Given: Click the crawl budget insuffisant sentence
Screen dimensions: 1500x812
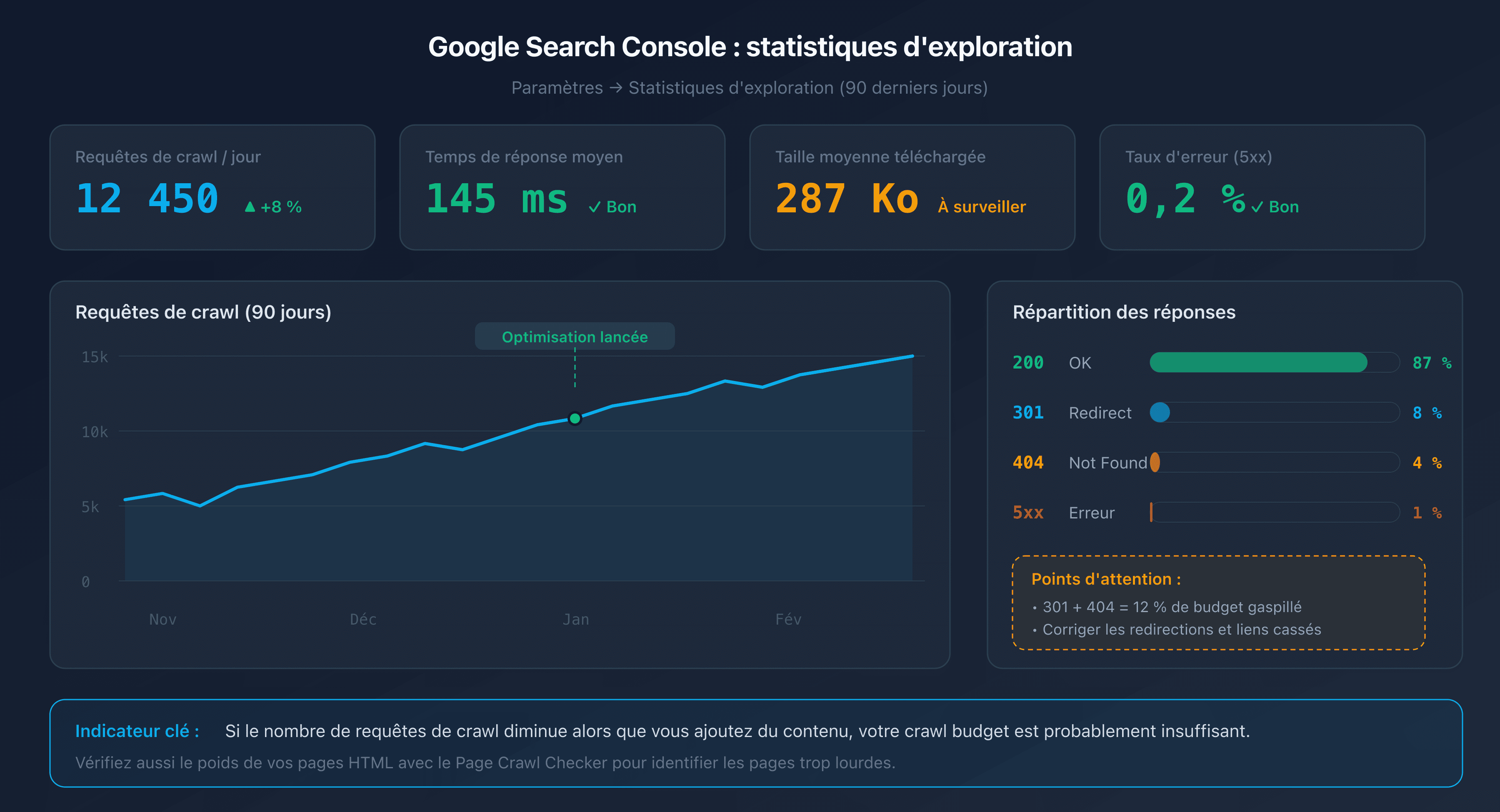Looking at the screenshot, I should point(737,731).
